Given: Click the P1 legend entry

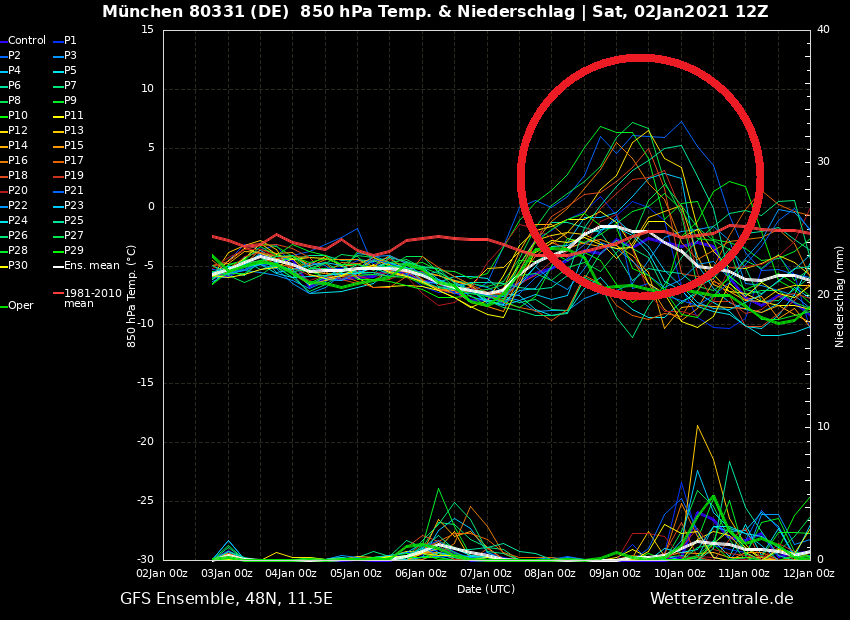Looking at the screenshot, I should point(70,41).
